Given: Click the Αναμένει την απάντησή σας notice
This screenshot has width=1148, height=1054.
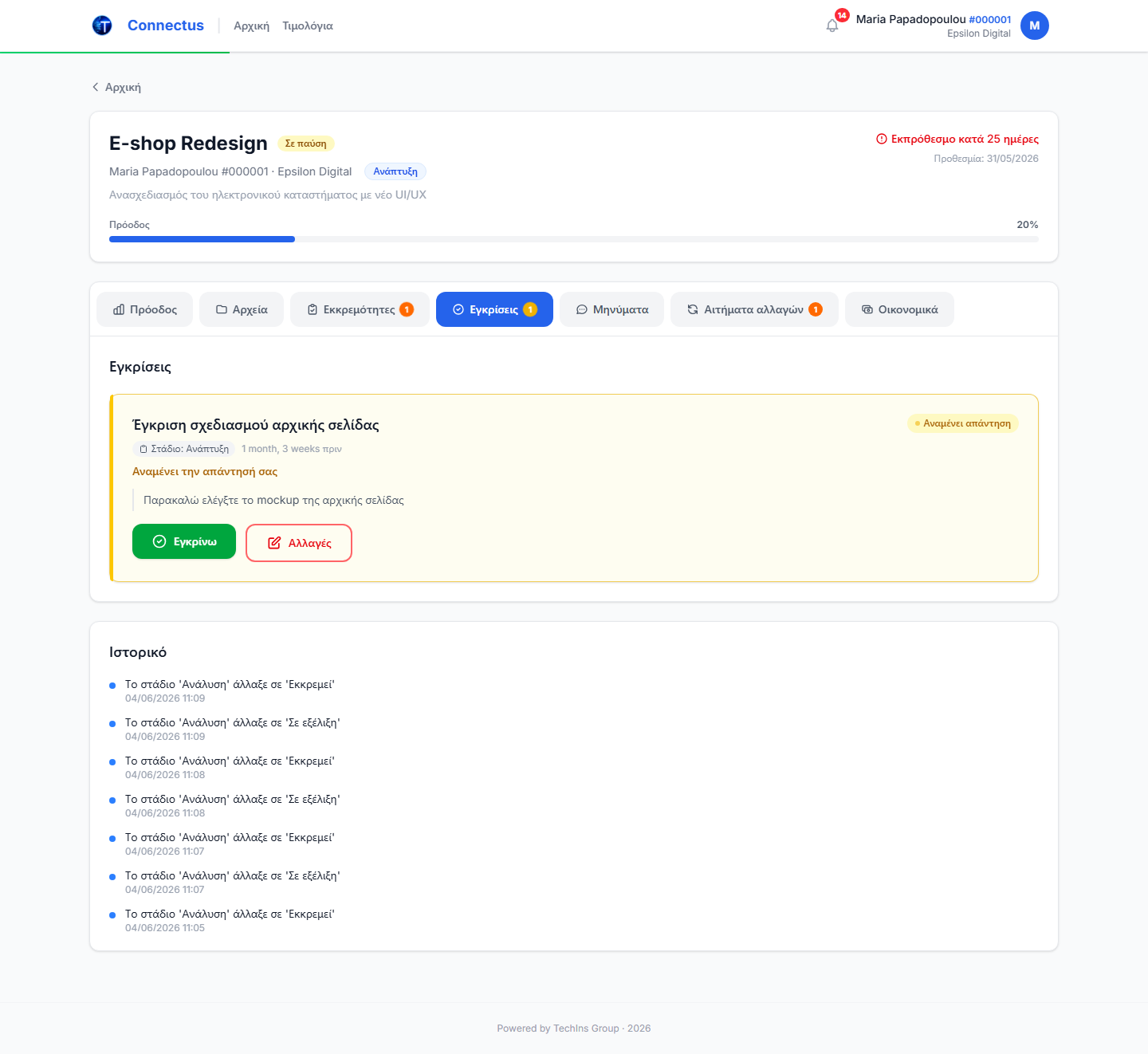Looking at the screenshot, I should [205, 471].
